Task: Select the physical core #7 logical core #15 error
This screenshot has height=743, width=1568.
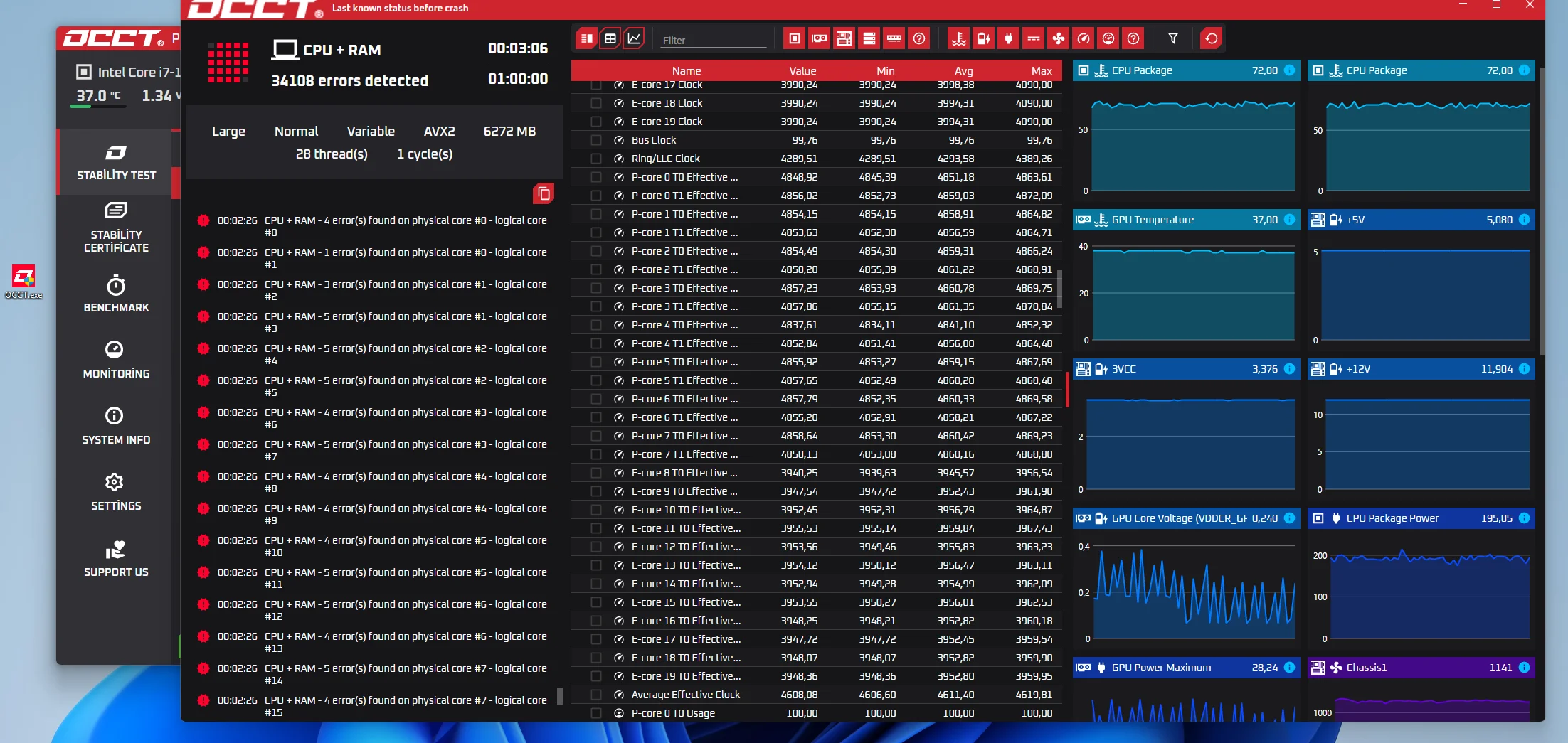Action: coord(374,706)
